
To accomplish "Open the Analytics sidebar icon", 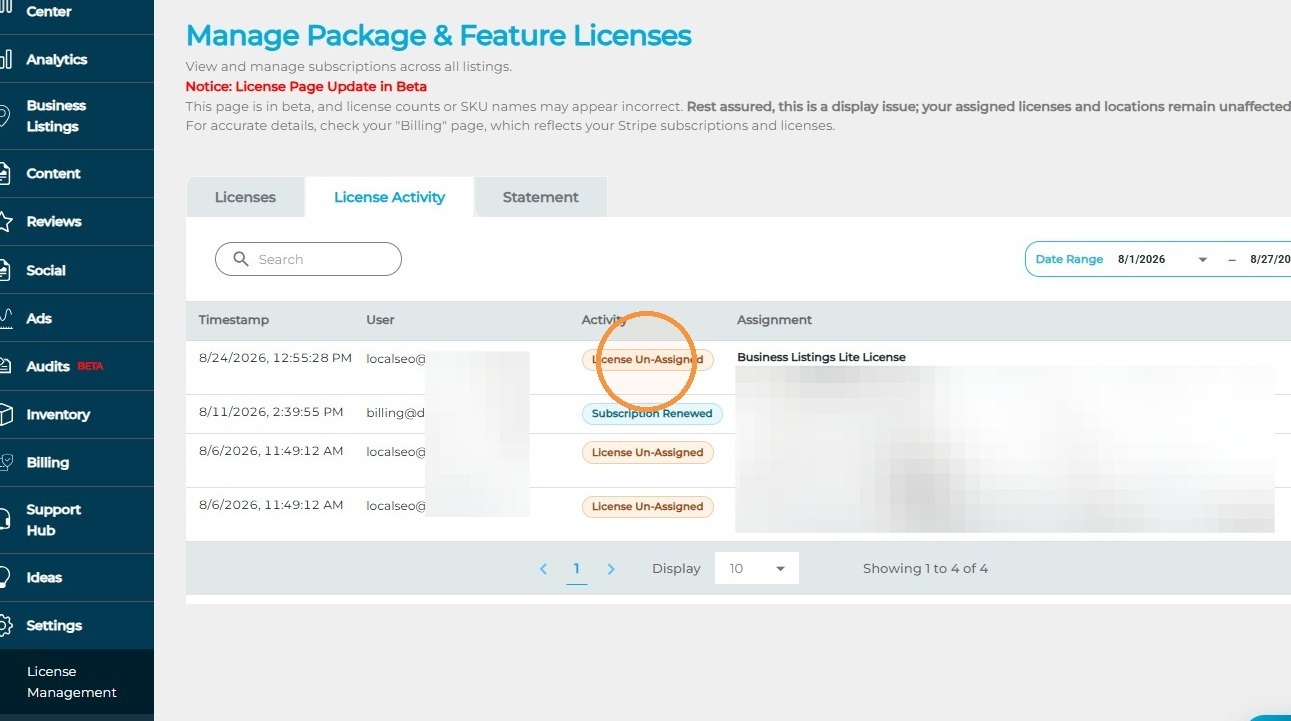I will (x=5, y=59).
